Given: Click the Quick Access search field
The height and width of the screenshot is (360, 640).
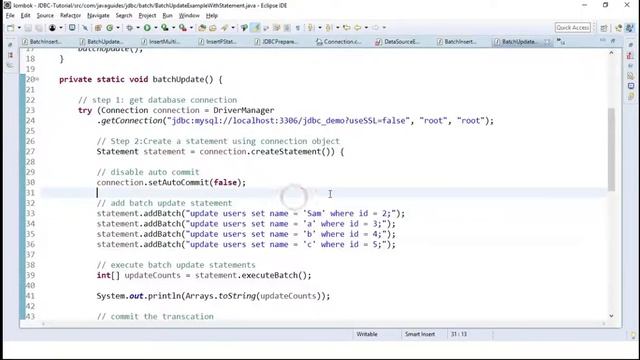Looking at the screenshot, I should pyautogui.click(x=573, y=28).
